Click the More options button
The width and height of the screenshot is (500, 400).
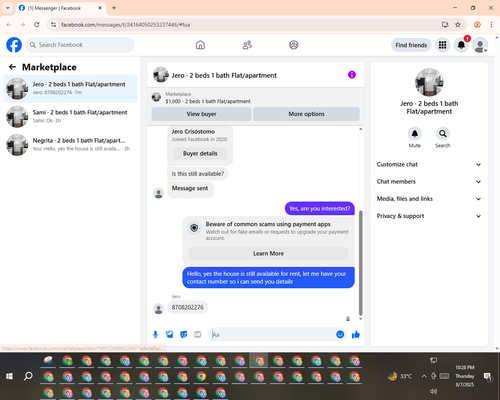pyautogui.click(x=306, y=114)
